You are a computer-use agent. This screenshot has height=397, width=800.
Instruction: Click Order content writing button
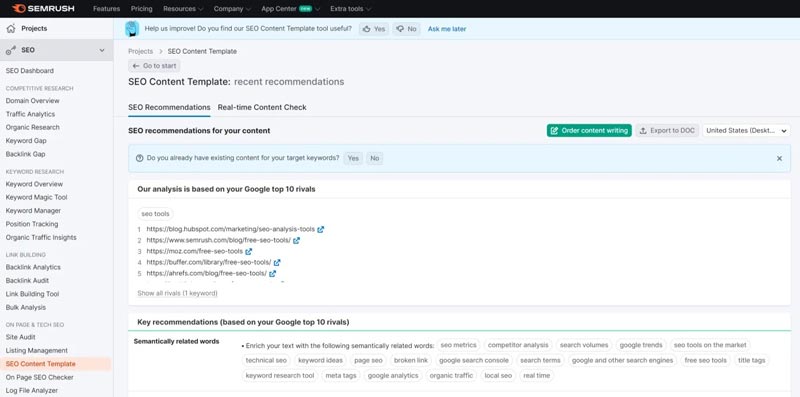pyautogui.click(x=589, y=131)
